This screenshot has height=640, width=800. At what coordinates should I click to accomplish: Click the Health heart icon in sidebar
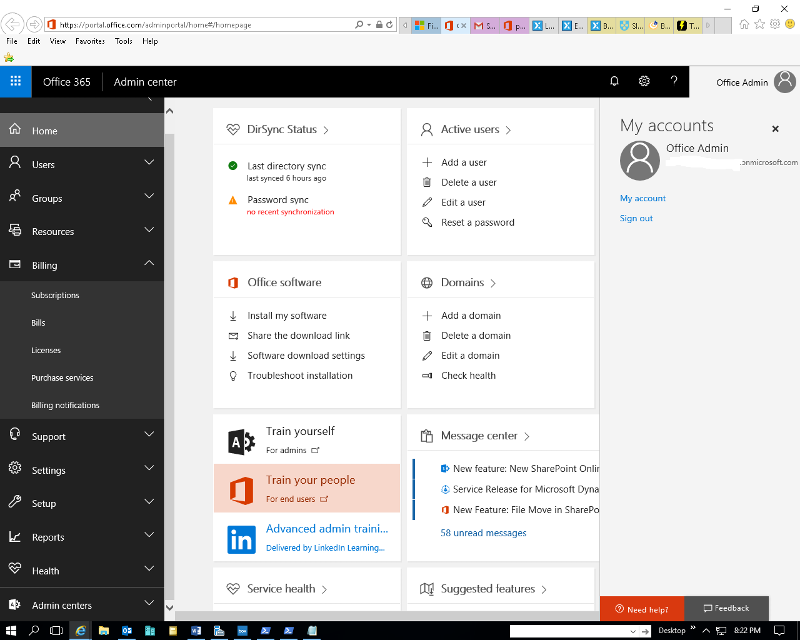(15, 569)
